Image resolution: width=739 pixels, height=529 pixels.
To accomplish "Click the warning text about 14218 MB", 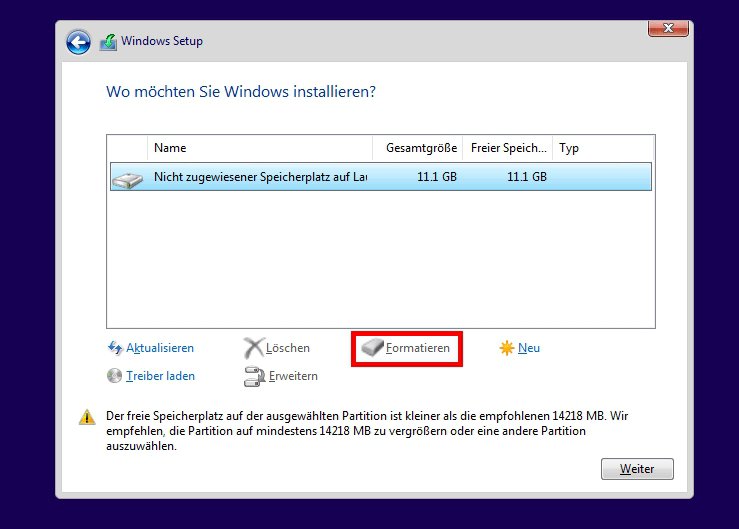I will 367,431.
